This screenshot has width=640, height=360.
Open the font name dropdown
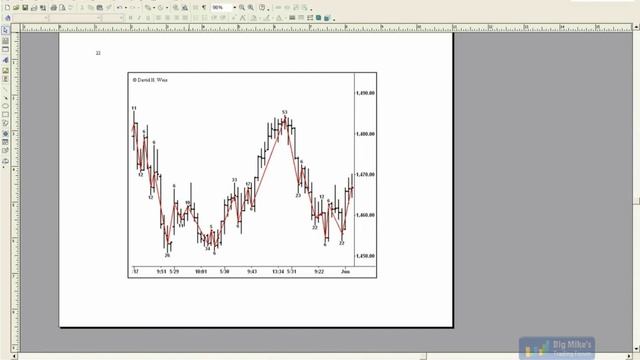tap(99, 18)
